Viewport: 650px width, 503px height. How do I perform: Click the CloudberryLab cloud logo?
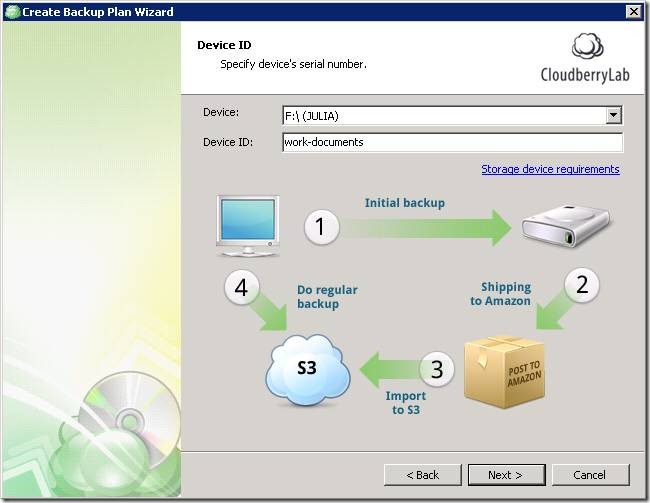(587, 46)
